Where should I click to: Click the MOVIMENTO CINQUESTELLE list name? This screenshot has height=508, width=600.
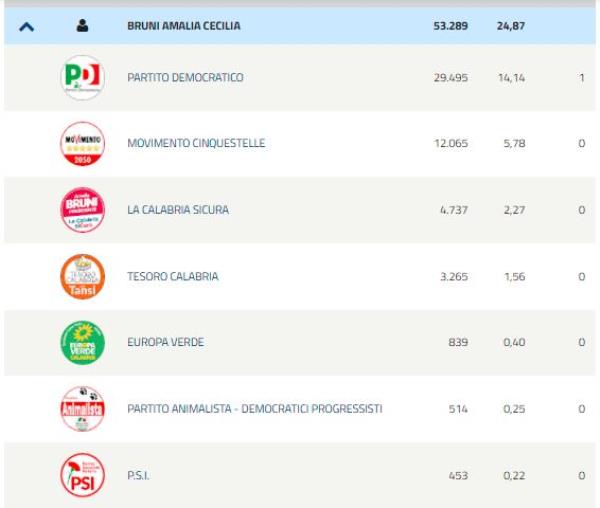pyautogui.click(x=196, y=143)
